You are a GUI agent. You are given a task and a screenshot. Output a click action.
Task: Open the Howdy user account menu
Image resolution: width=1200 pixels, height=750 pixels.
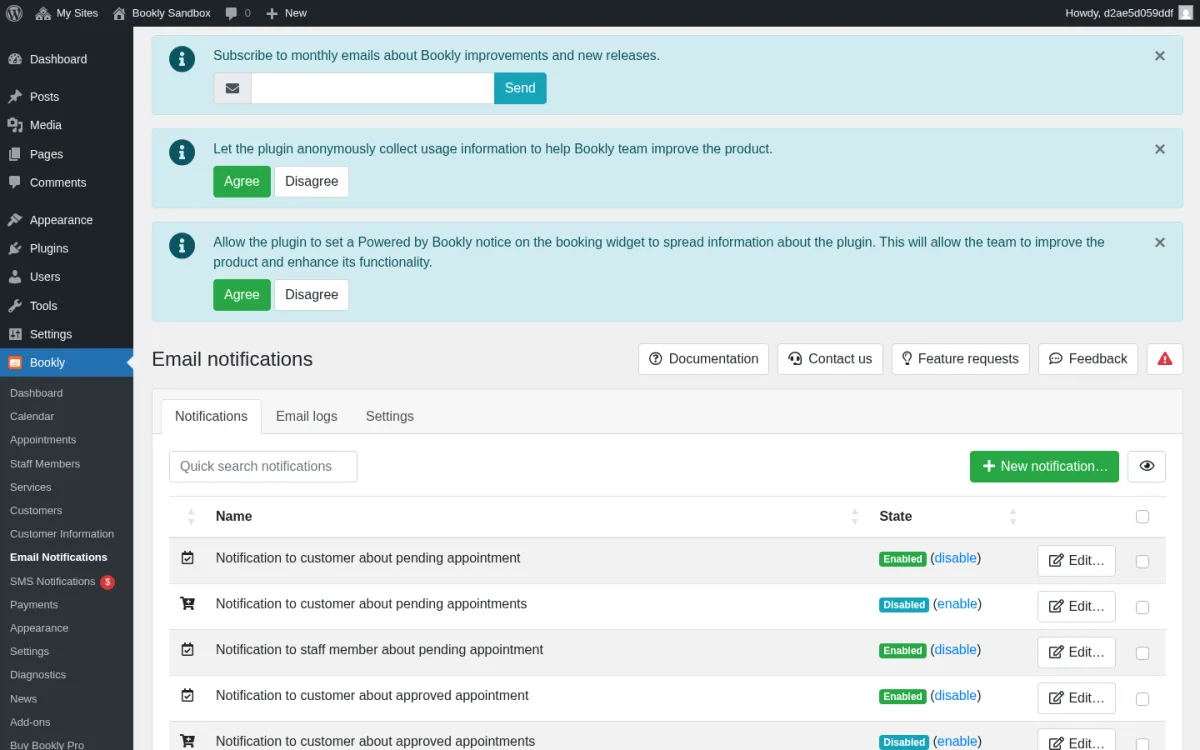pyautogui.click(x=1129, y=13)
